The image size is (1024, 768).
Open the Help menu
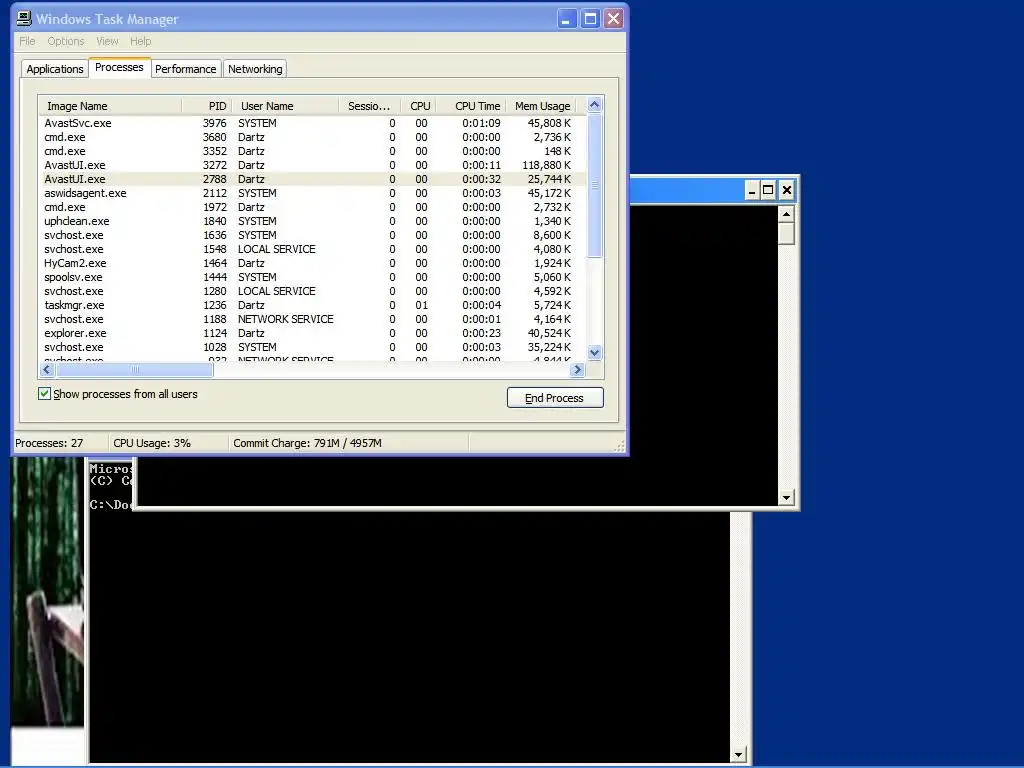(x=140, y=41)
